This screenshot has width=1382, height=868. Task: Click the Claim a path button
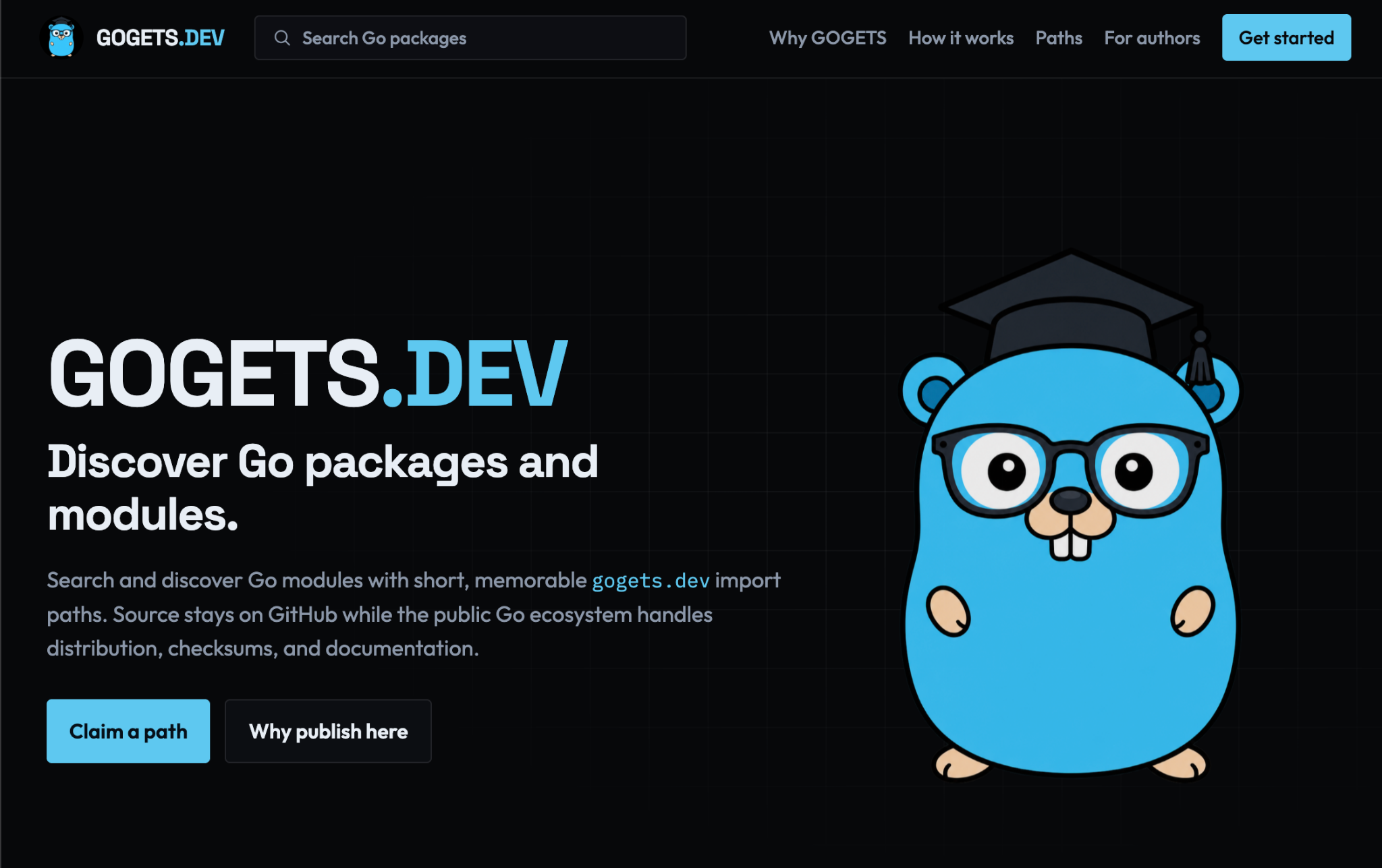pyautogui.click(x=128, y=731)
